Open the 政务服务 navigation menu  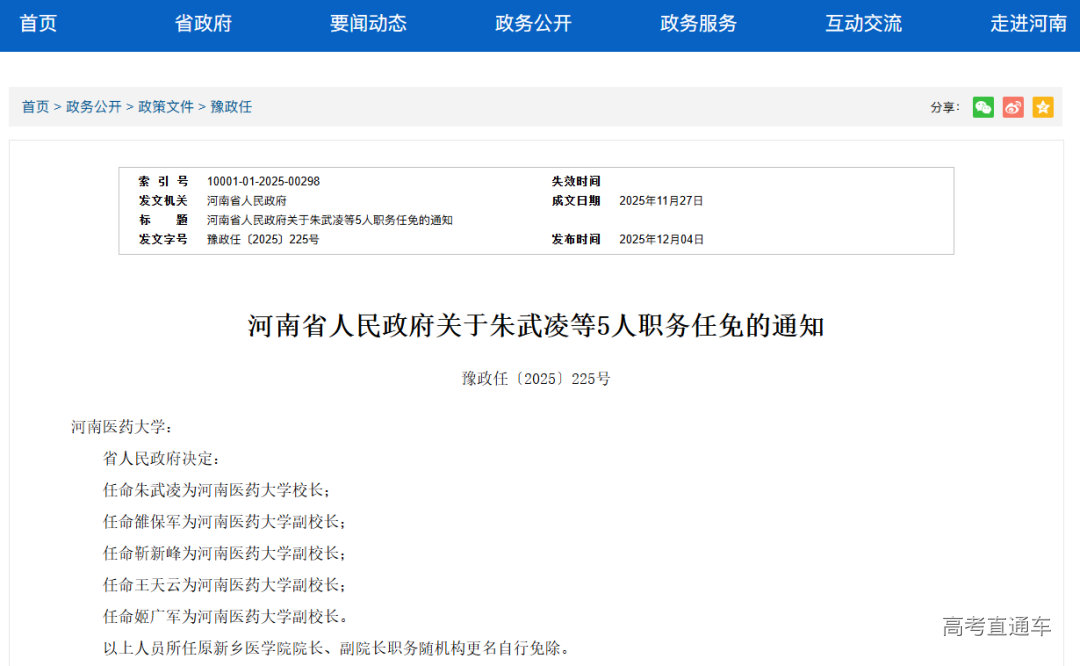click(697, 24)
